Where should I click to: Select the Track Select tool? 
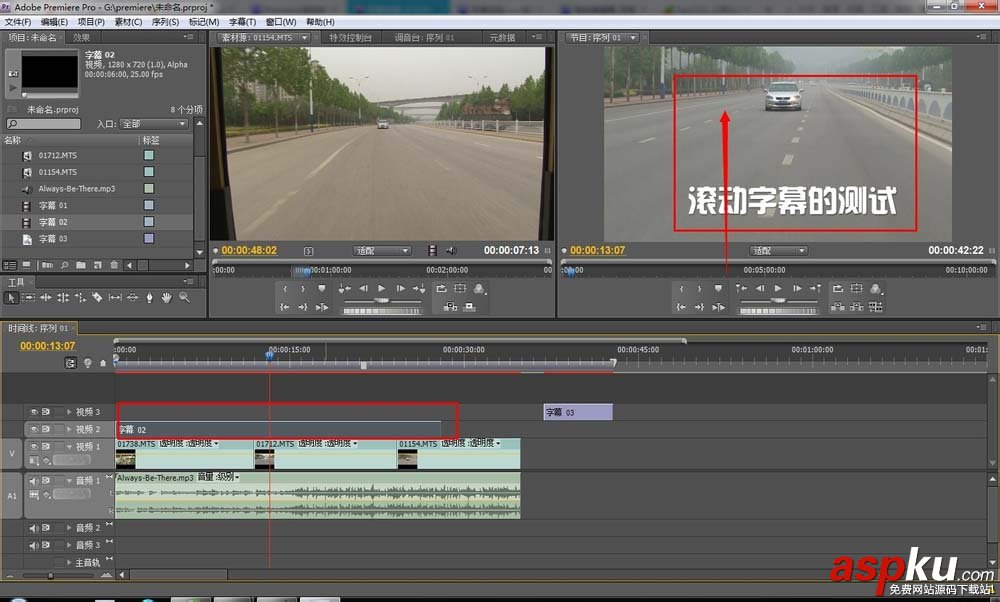pos(29,297)
